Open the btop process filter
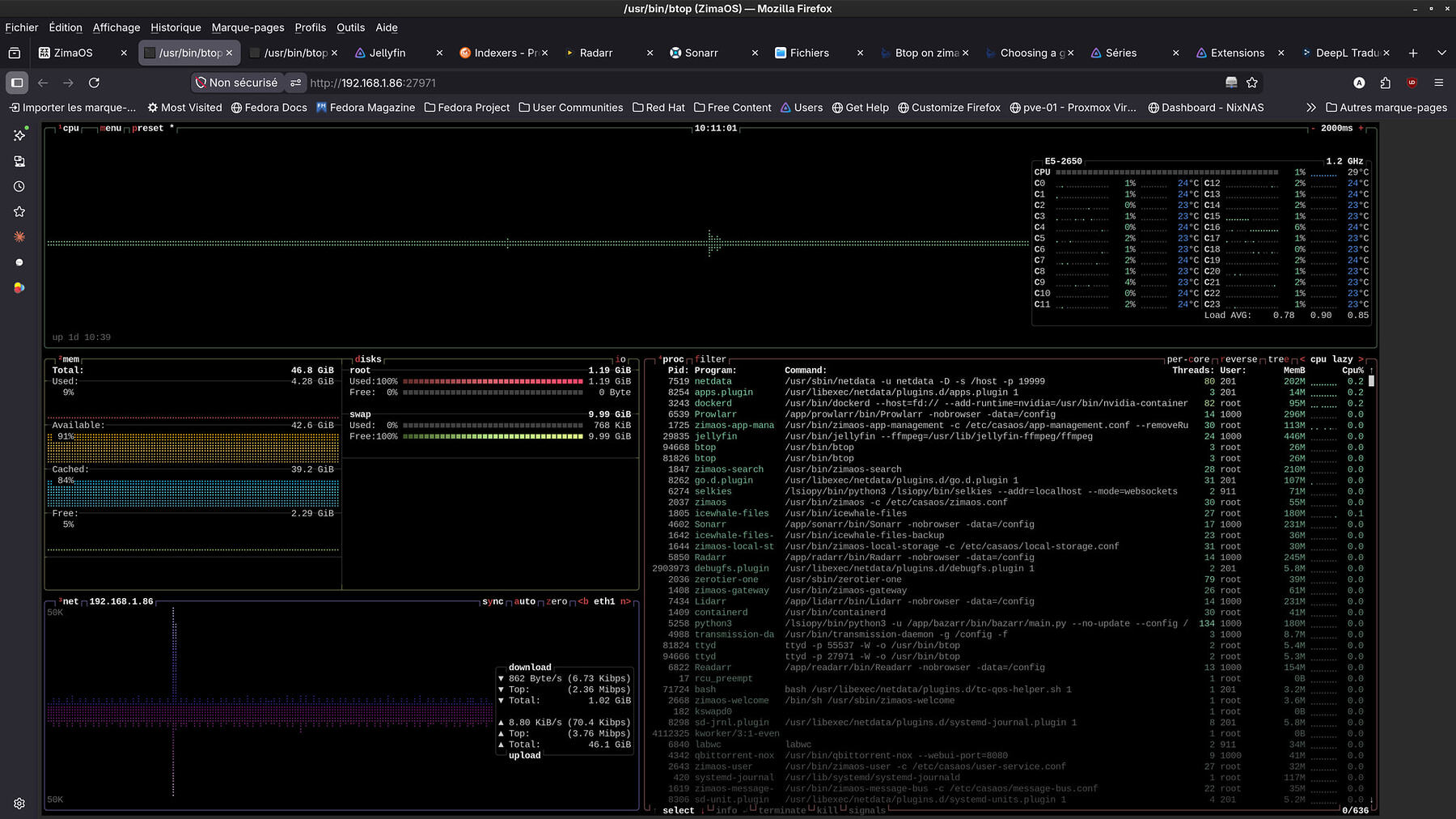1456x819 pixels. (710, 359)
